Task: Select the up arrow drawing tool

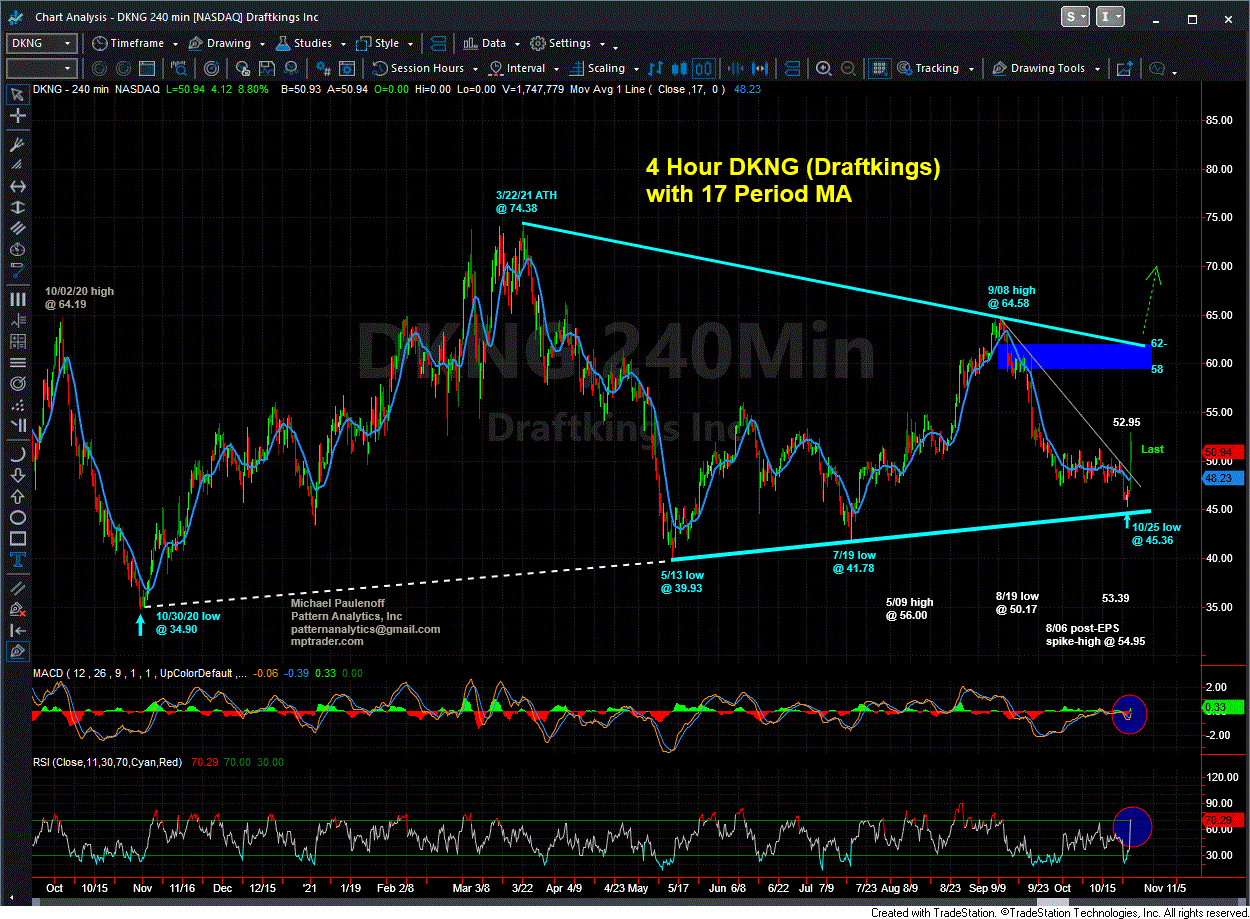Action: tap(17, 496)
